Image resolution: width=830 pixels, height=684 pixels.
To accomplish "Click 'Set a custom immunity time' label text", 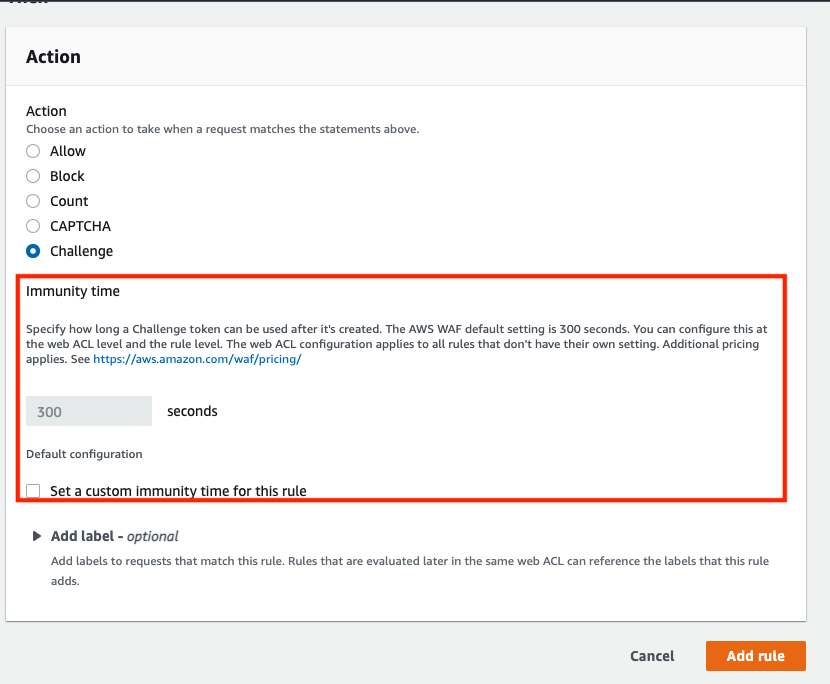I will (x=178, y=491).
